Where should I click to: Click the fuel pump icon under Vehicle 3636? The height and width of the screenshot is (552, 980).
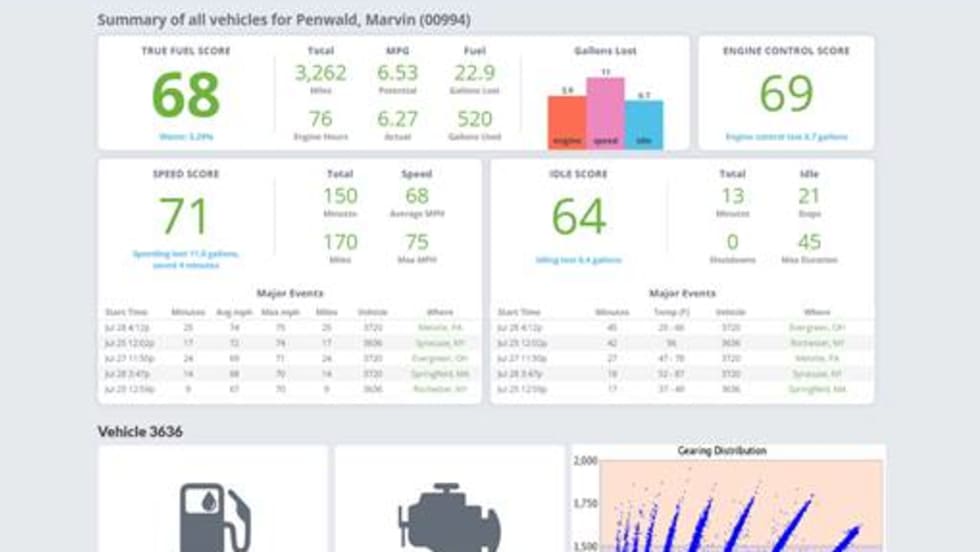[x=213, y=515]
